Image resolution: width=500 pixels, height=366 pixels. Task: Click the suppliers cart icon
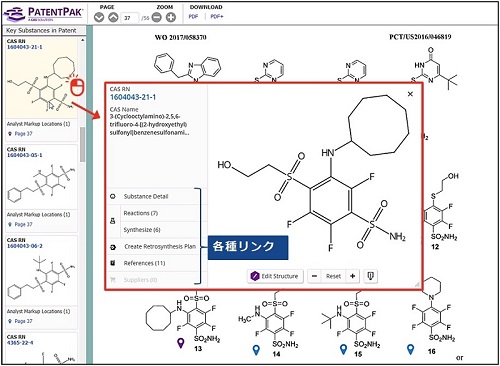coord(113,280)
